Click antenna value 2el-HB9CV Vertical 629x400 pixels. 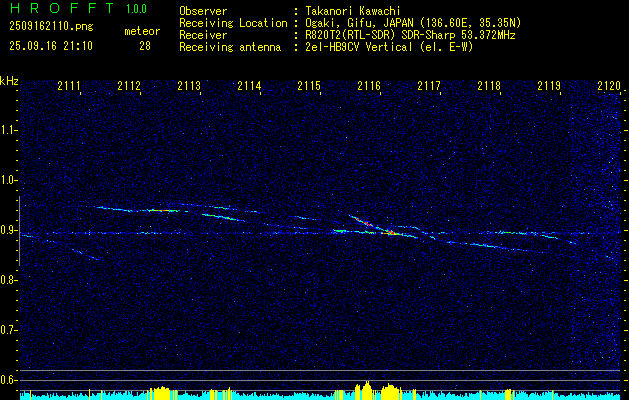pos(359,47)
